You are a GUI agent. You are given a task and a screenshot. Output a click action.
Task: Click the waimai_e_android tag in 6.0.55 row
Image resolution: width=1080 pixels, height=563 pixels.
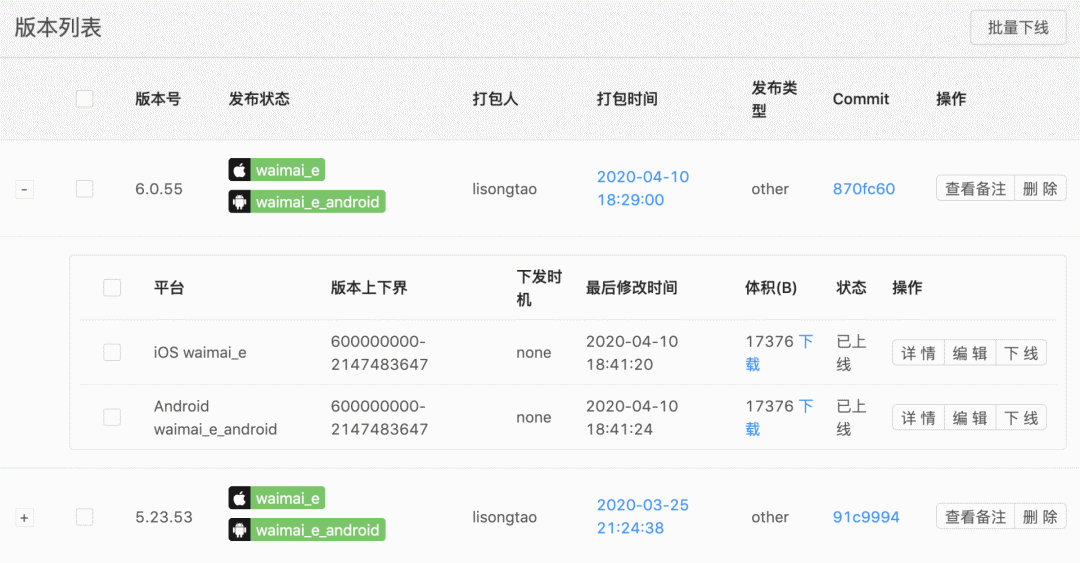click(x=307, y=202)
